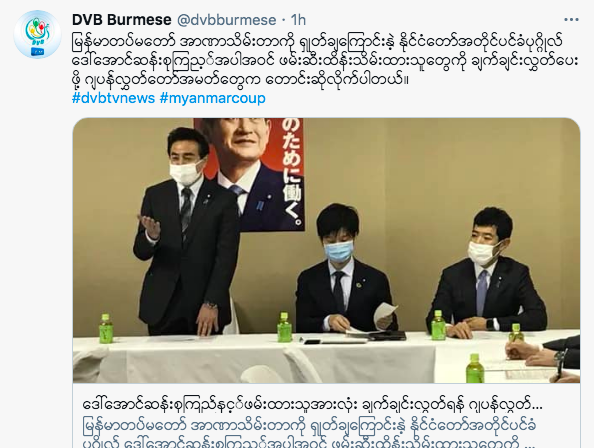Open the DVB Burmese profile avatar
The height and width of the screenshot is (448, 594).
click(x=37, y=34)
